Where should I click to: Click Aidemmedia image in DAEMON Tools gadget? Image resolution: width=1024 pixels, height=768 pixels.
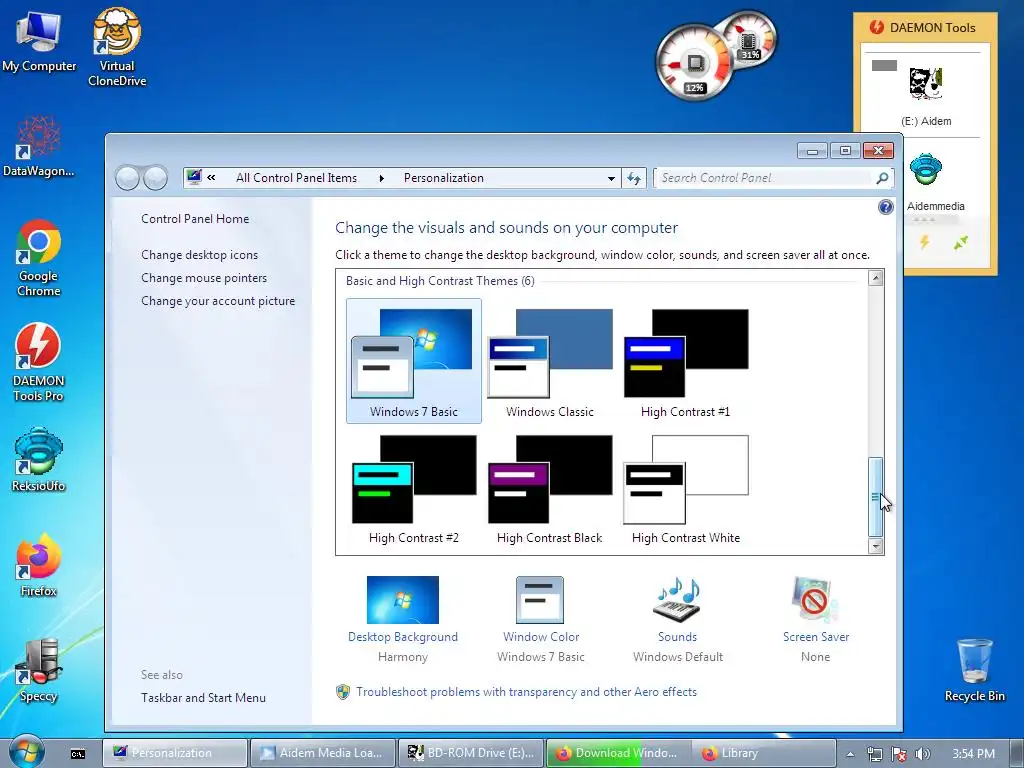[926, 182]
